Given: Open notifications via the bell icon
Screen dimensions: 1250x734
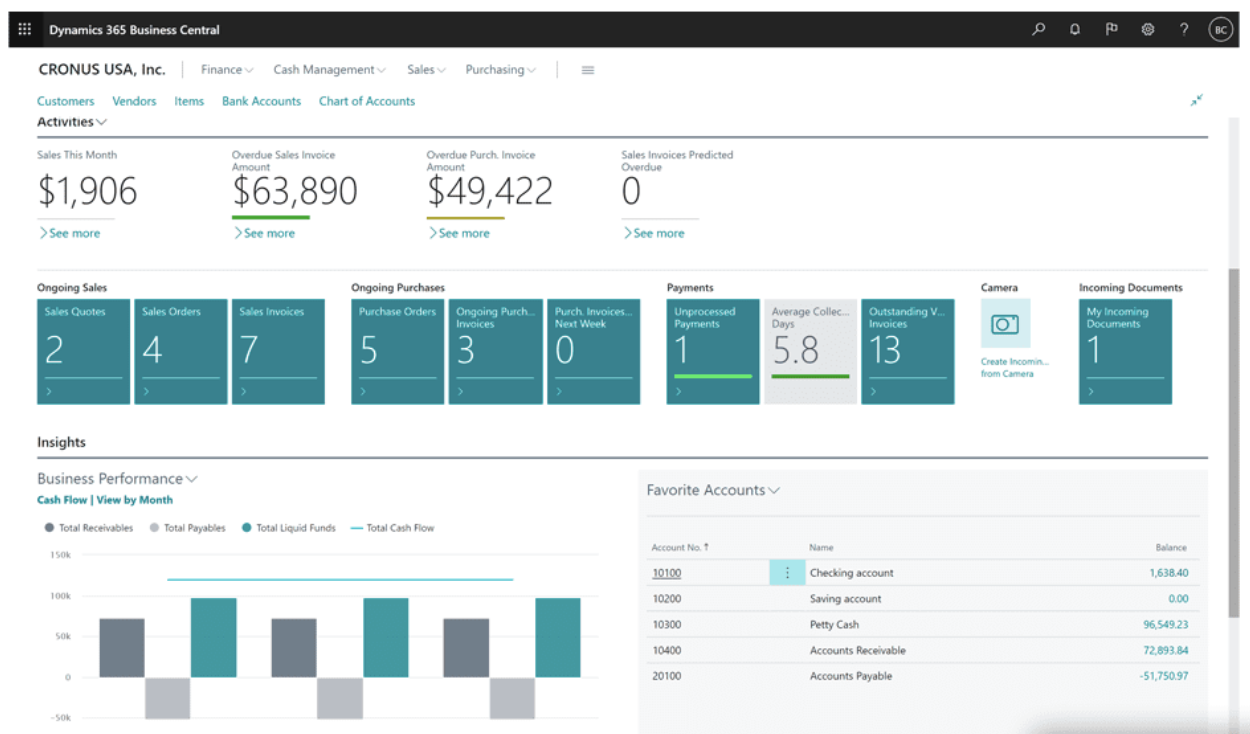Looking at the screenshot, I should (x=1074, y=29).
